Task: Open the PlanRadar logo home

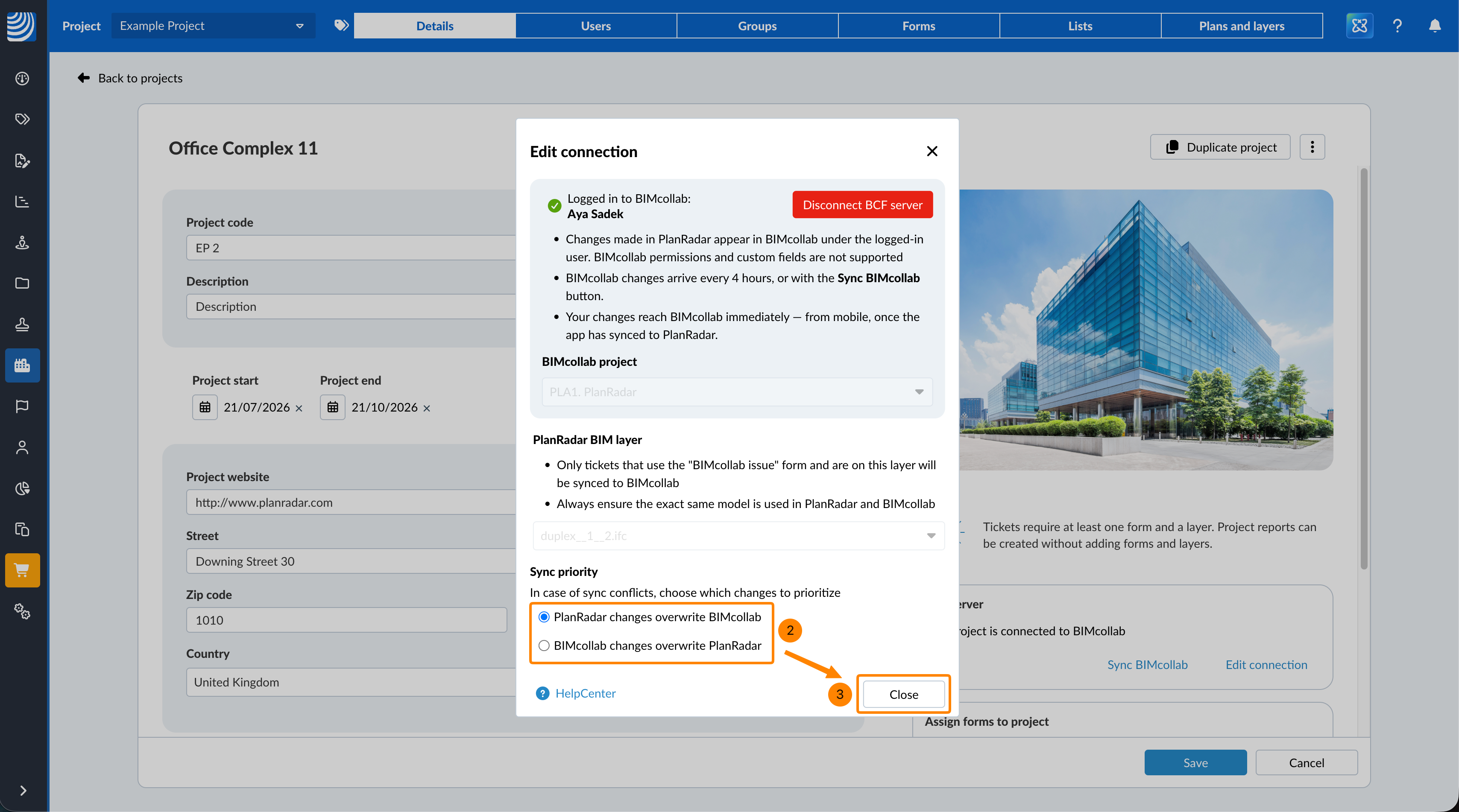Action: (21, 26)
